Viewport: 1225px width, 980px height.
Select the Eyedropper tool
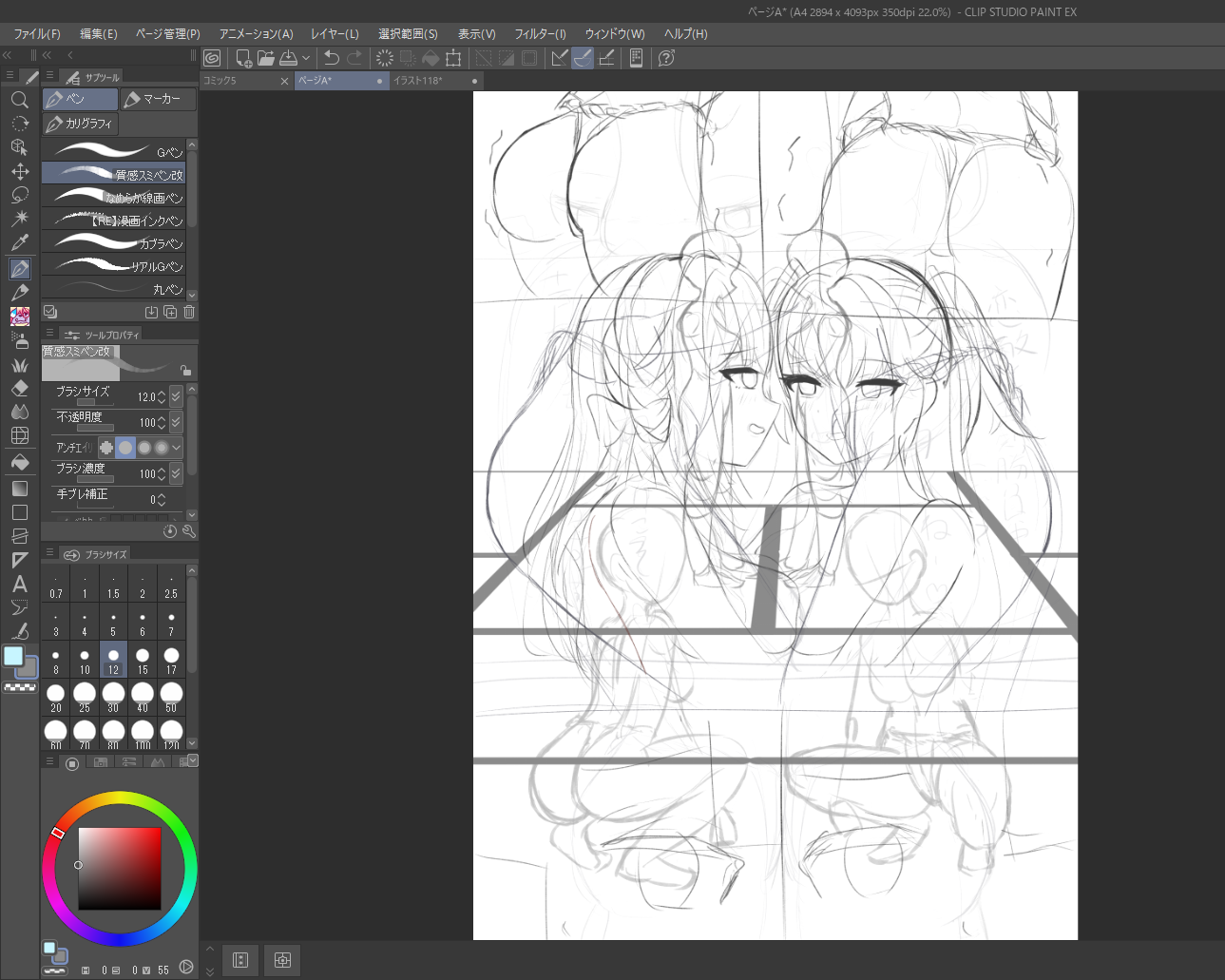(19, 242)
